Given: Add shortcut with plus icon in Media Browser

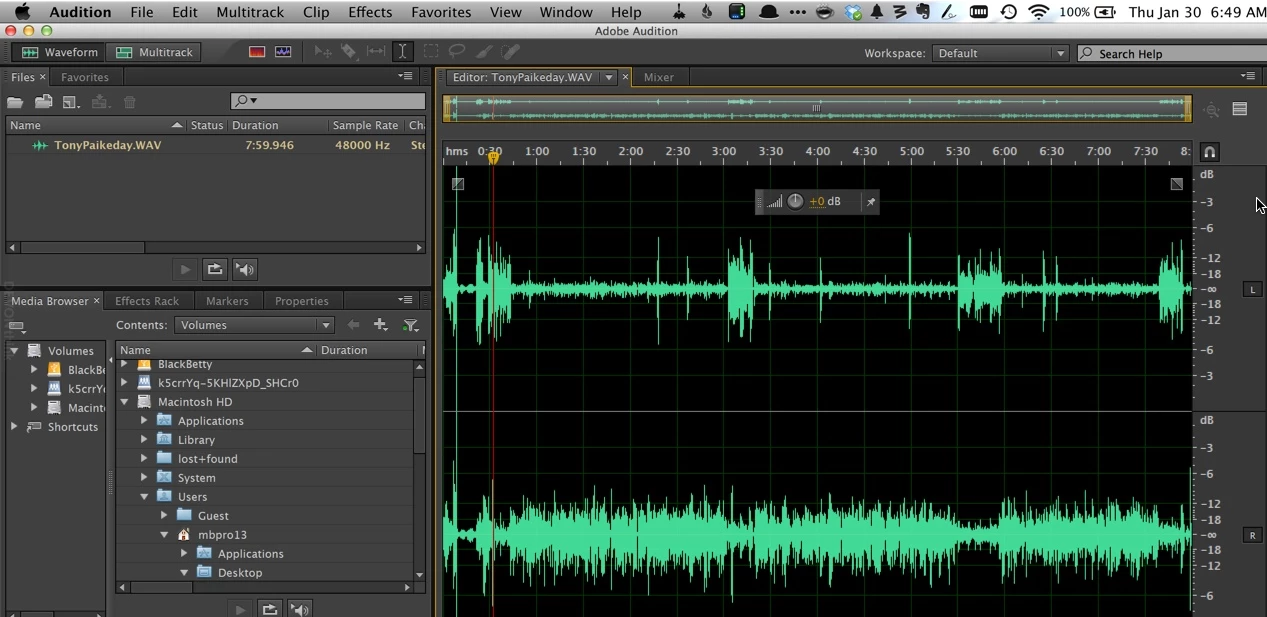Looking at the screenshot, I should 380,325.
